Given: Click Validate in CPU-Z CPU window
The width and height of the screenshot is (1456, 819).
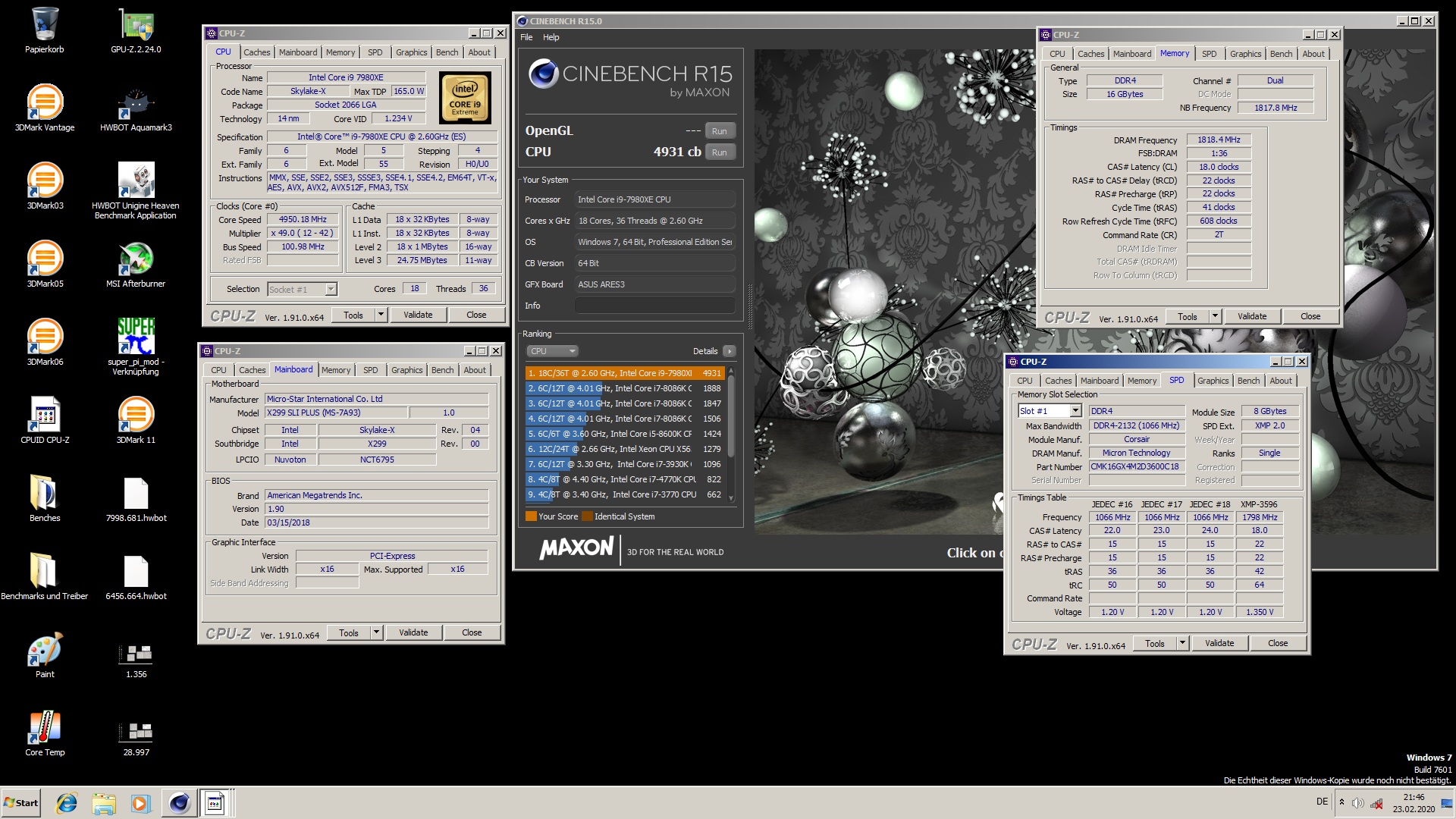Looking at the screenshot, I should tap(418, 315).
